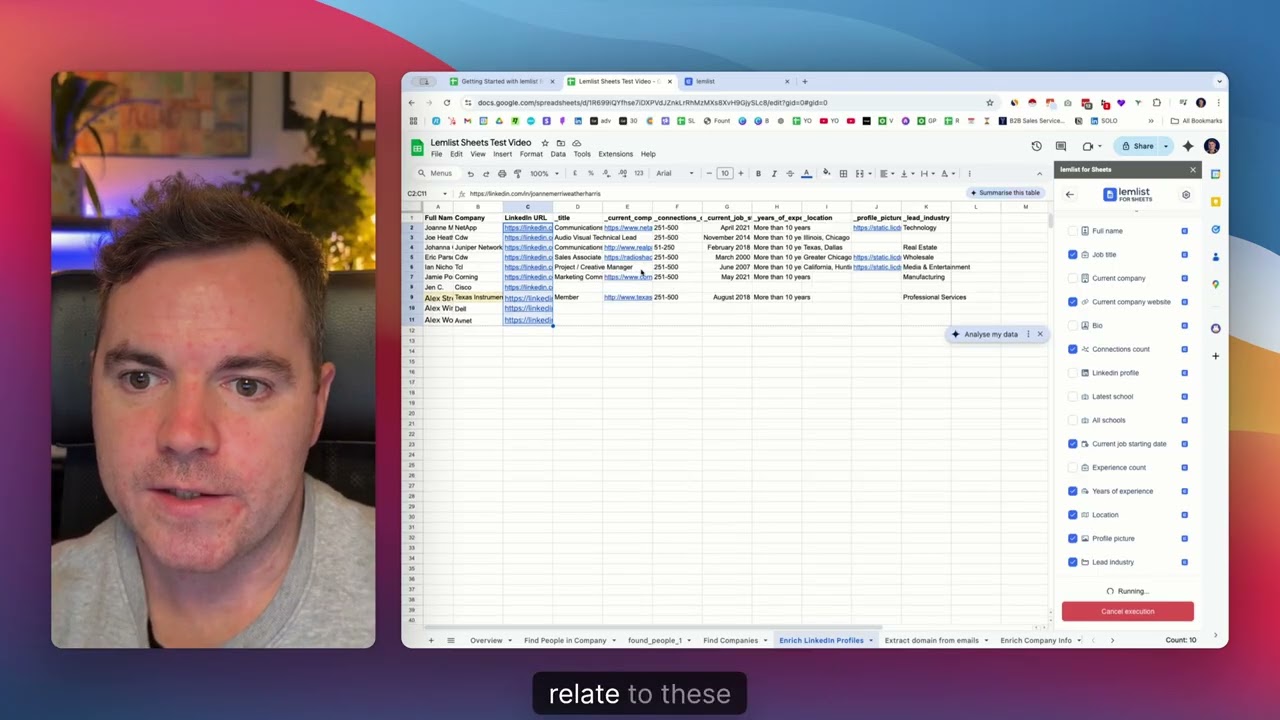The image size is (1280, 720).
Task: Open the Insert menu
Action: 502,154
